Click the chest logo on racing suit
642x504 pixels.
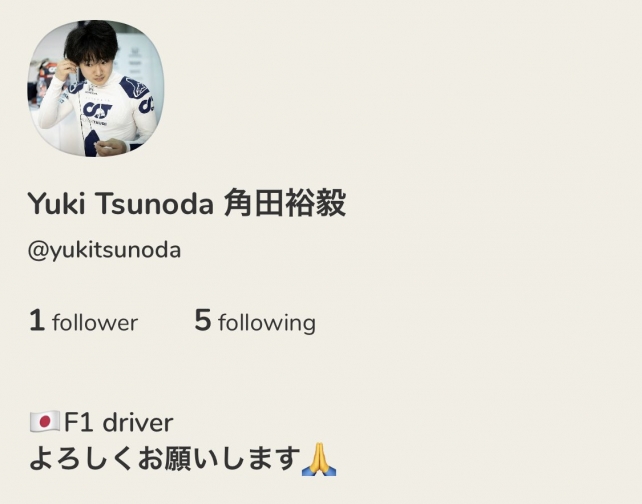coord(97,111)
